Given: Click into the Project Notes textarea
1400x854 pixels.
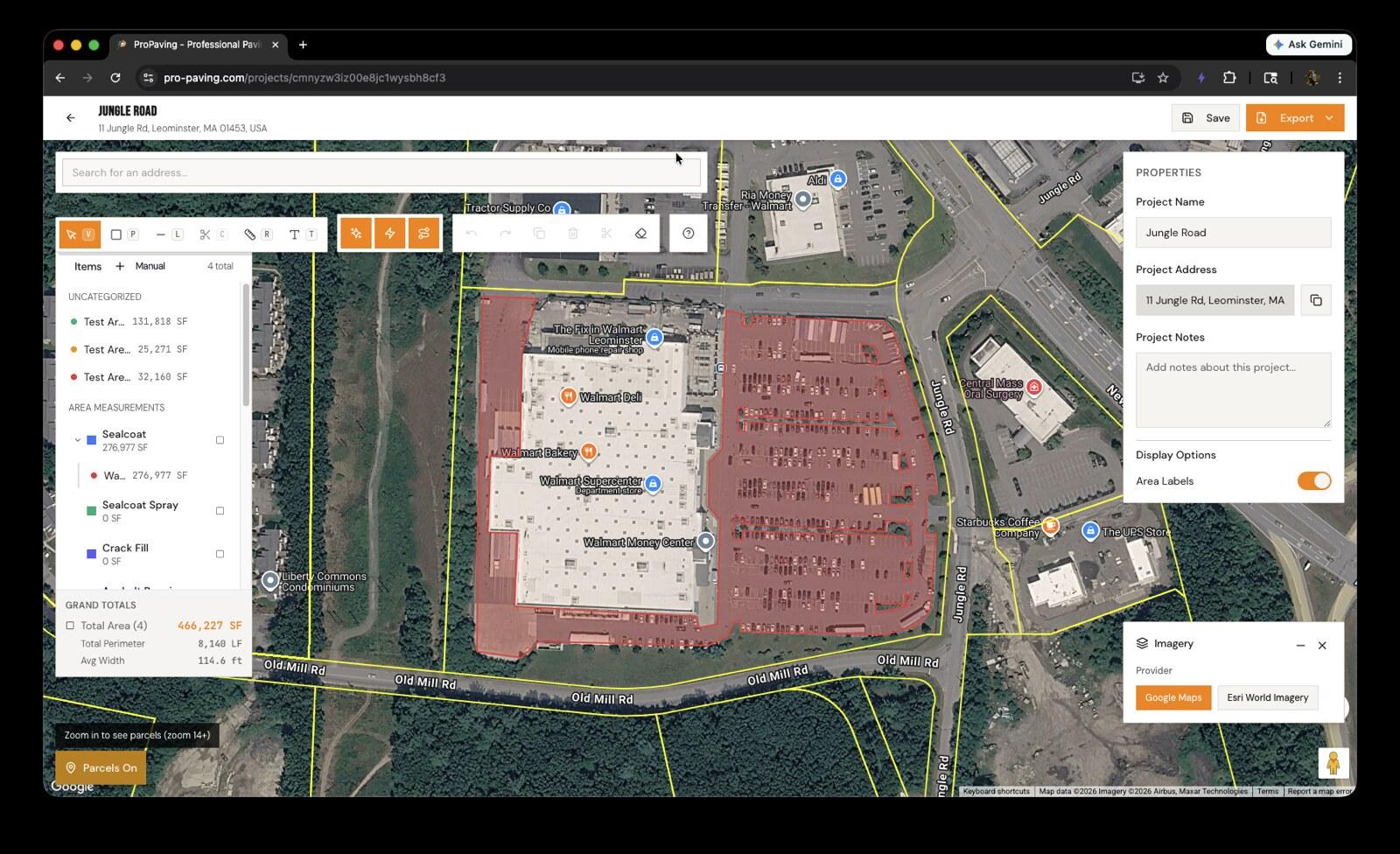Looking at the screenshot, I should pos(1233,390).
